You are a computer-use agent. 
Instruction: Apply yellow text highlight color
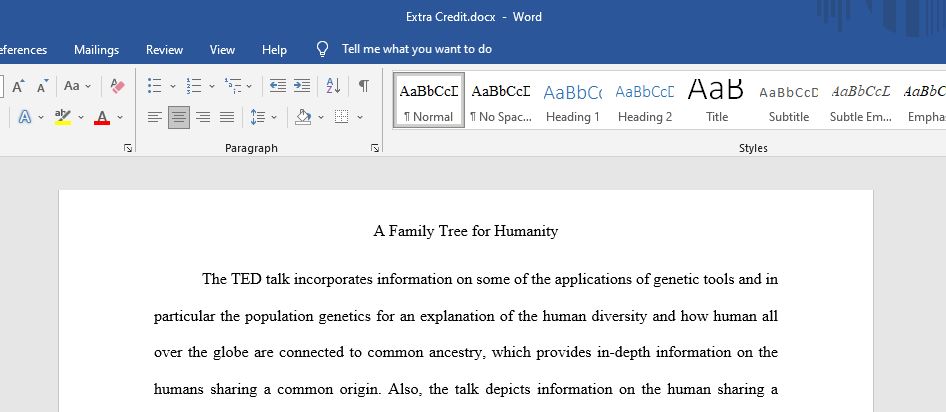pos(63,116)
